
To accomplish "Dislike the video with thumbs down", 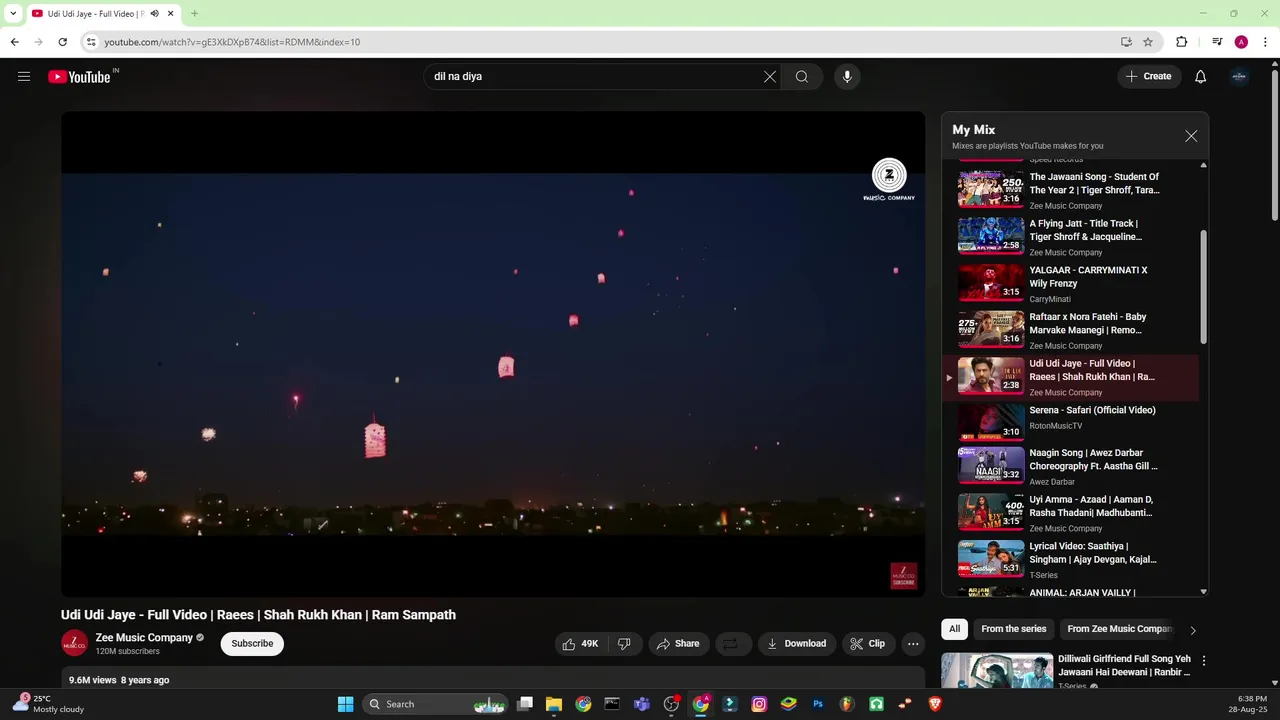I will pos(624,644).
